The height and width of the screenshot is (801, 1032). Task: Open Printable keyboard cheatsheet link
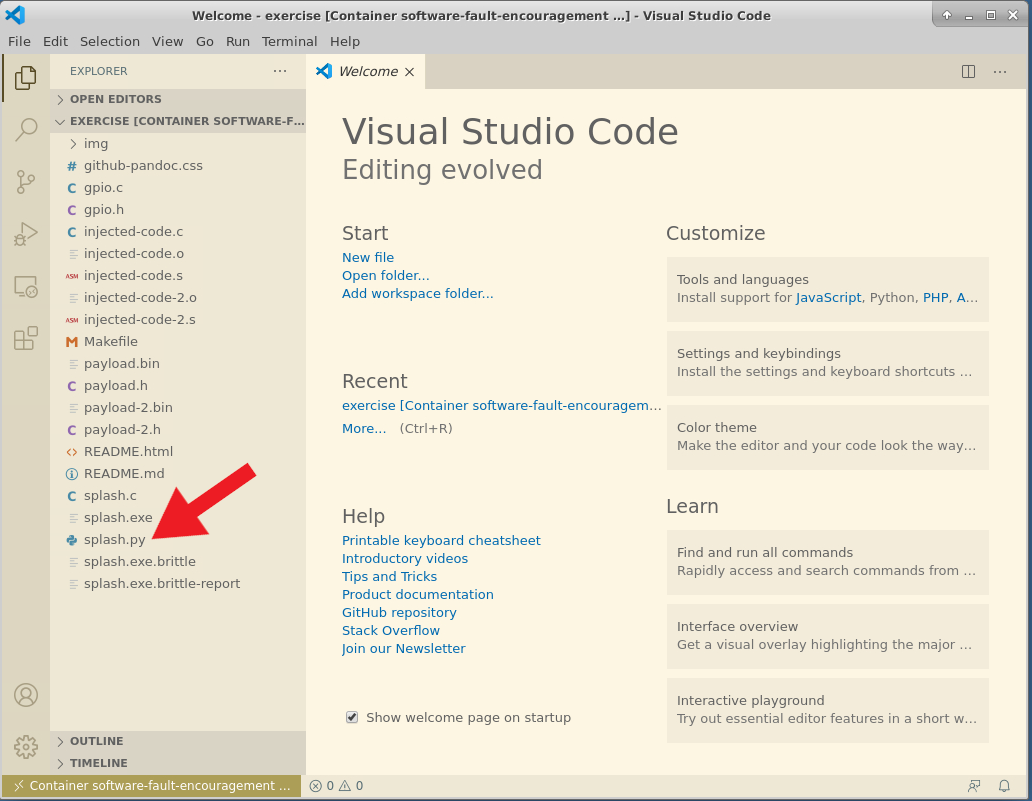[441, 540]
